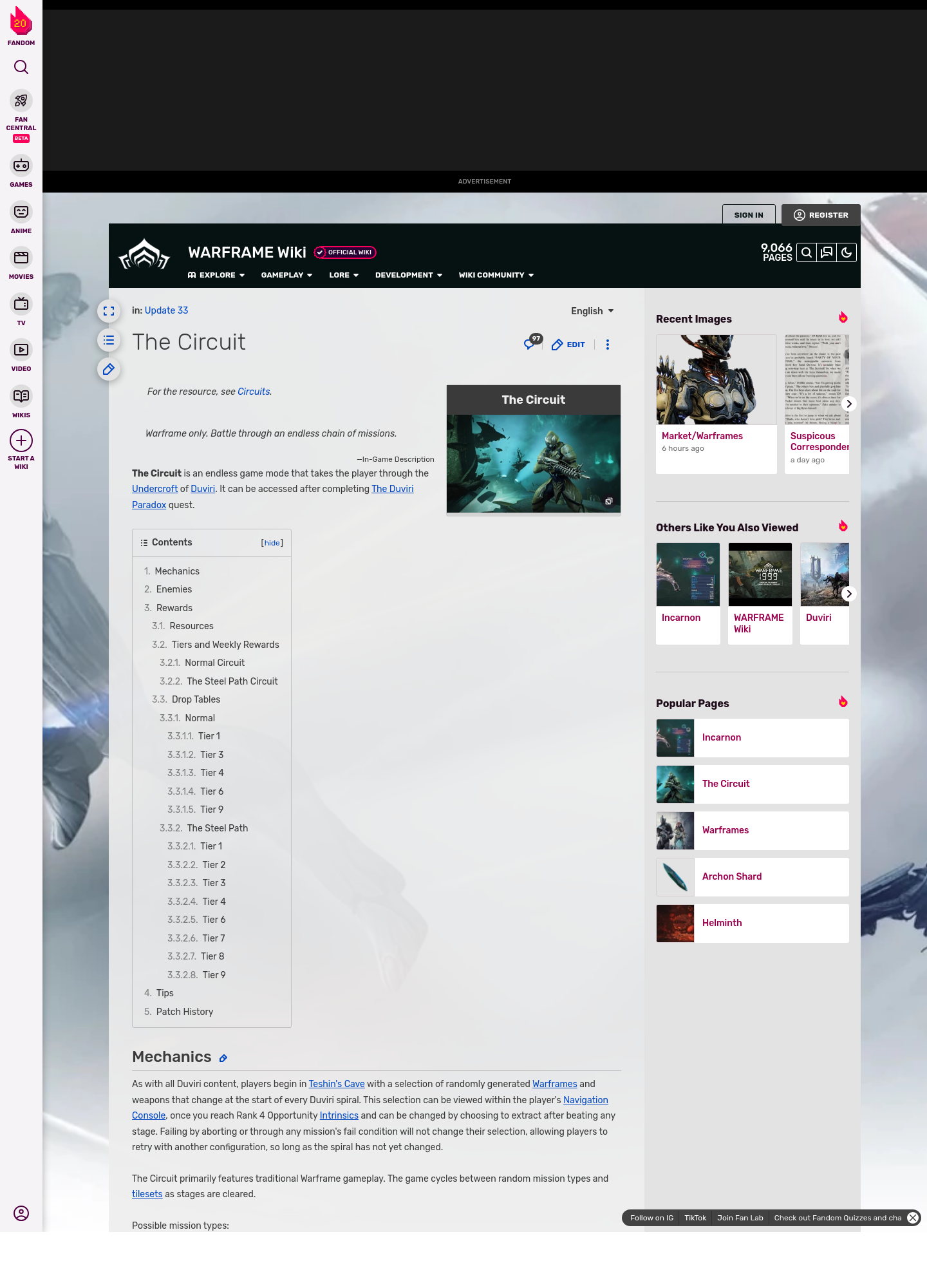Screen dimensions: 927x1288
Task: Hide the Contents table
Action: click(x=272, y=543)
